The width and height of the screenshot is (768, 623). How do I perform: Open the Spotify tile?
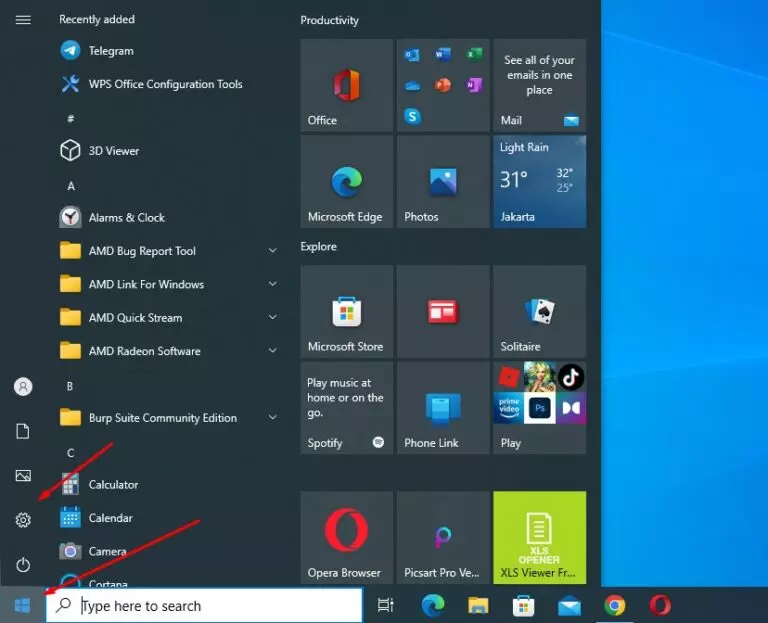pos(347,408)
